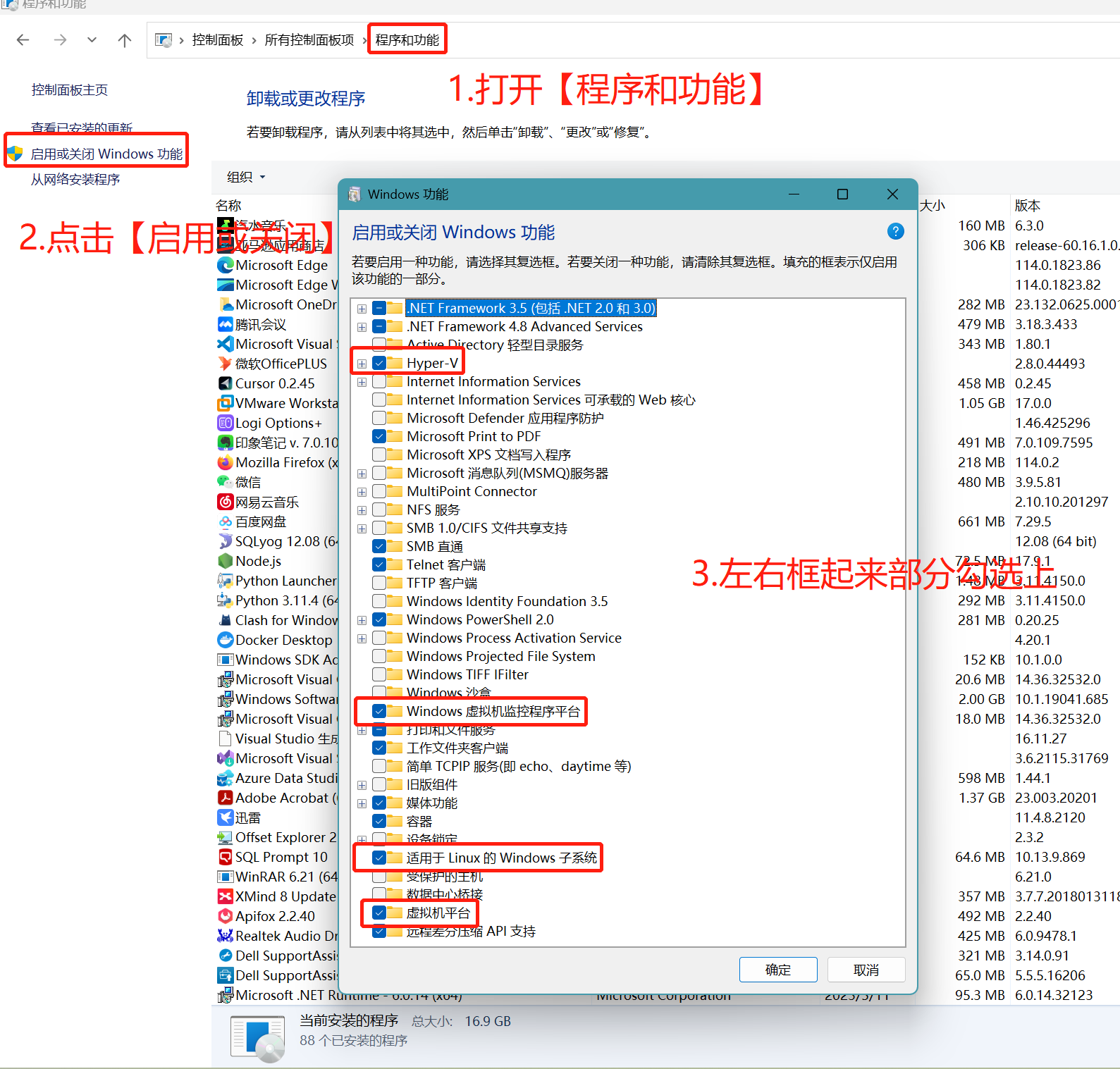Click the Node.js icon
The image size is (1120, 1069).
225,561
